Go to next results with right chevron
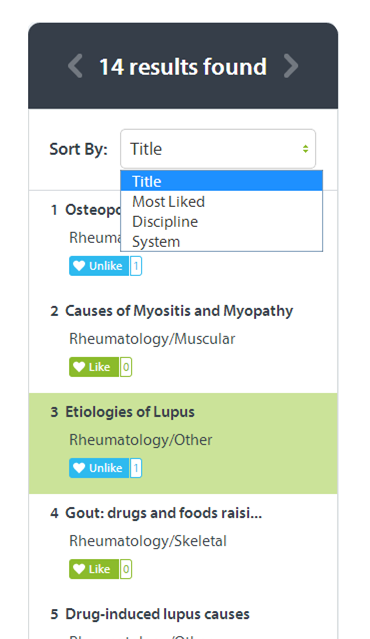This screenshot has height=639, width=370. pyautogui.click(x=291, y=66)
